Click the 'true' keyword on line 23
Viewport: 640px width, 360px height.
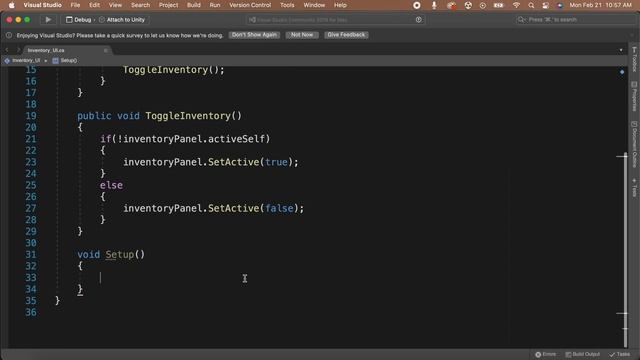276,162
